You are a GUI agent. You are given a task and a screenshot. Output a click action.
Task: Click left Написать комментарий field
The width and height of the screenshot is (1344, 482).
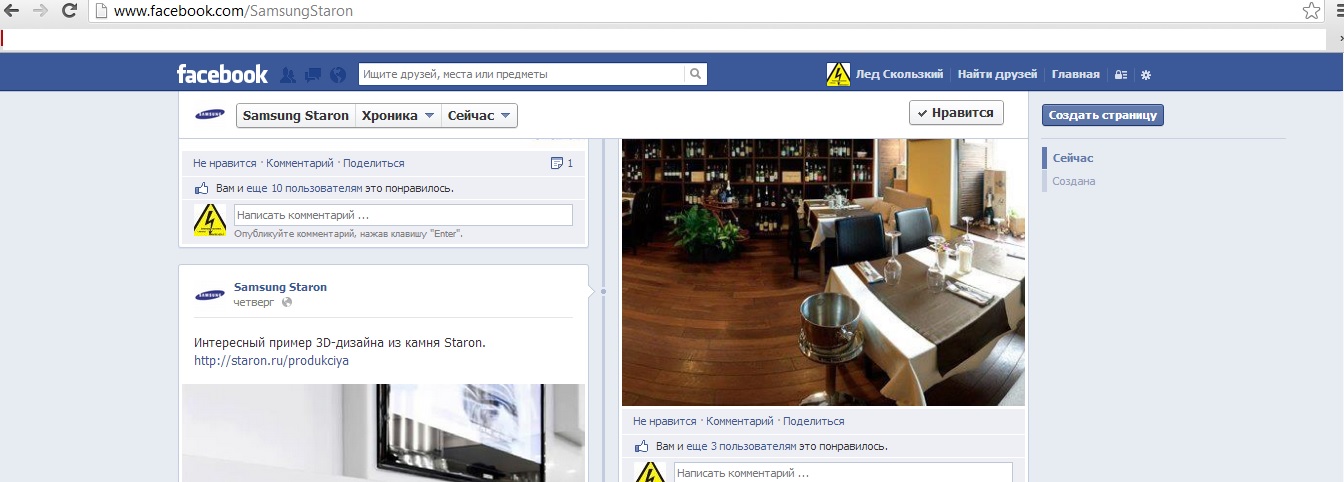403,215
